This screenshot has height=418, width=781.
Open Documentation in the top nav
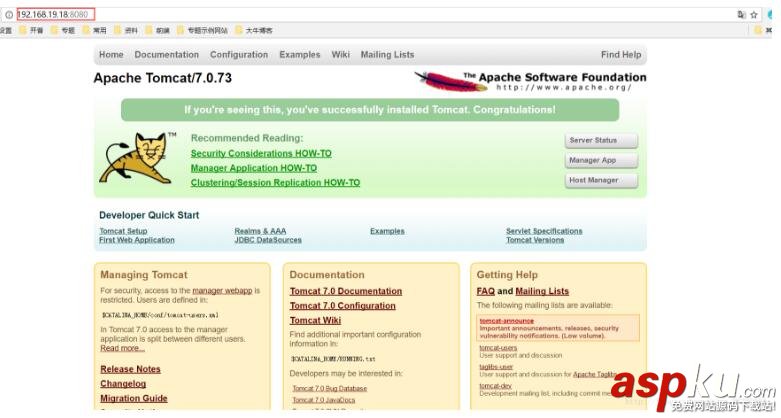pos(166,55)
